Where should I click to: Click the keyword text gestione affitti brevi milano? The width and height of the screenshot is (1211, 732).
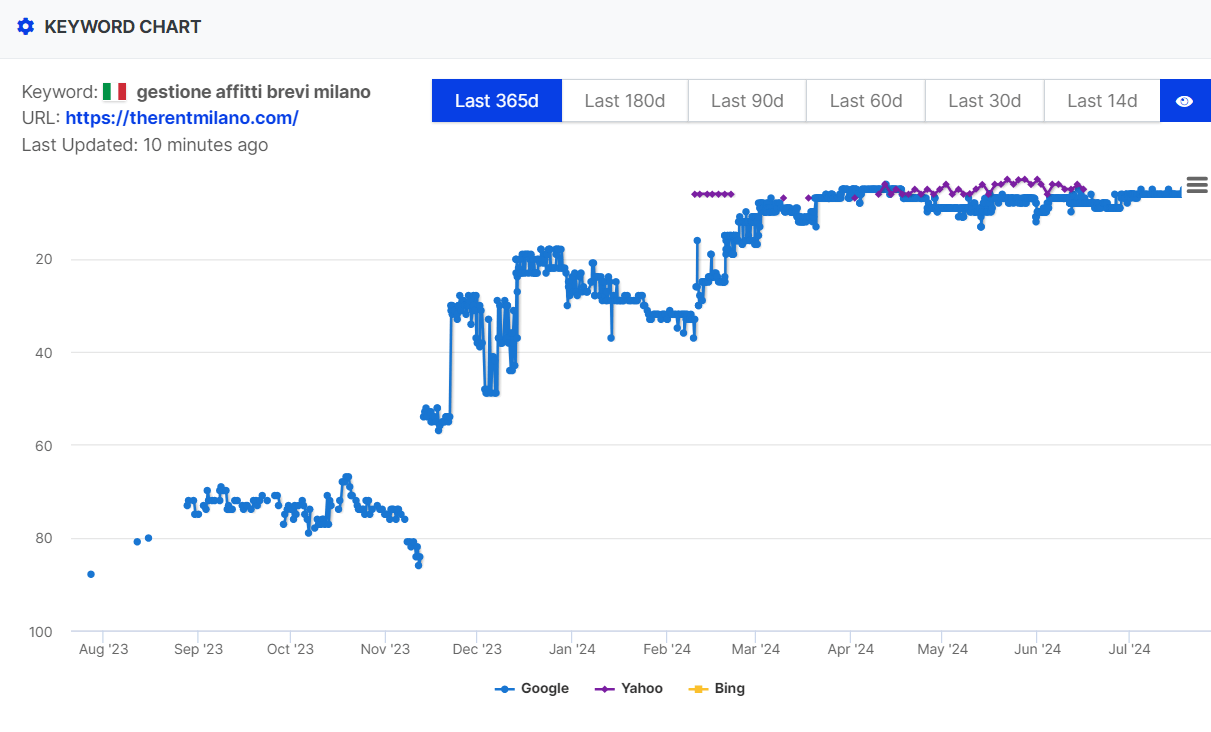(253, 92)
